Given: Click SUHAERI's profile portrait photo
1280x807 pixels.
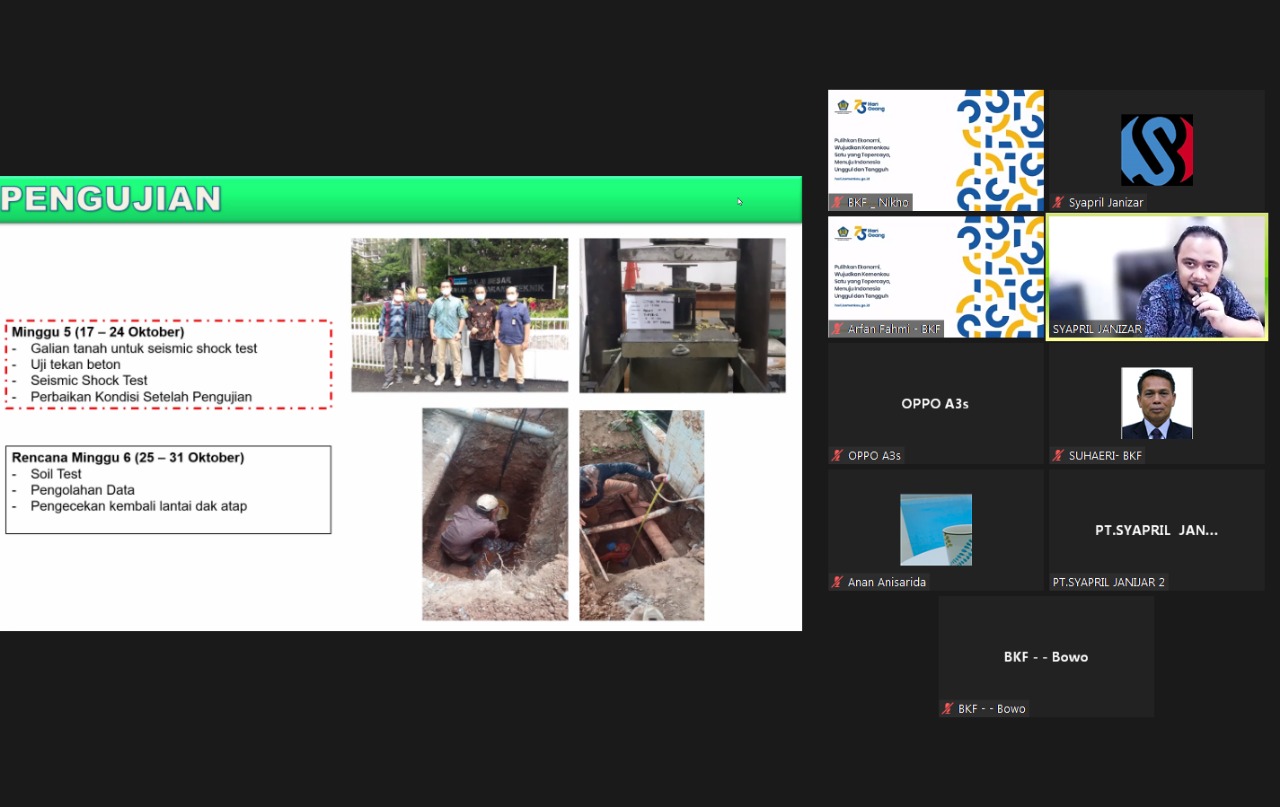Looking at the screenshot, I should 1156,403.
